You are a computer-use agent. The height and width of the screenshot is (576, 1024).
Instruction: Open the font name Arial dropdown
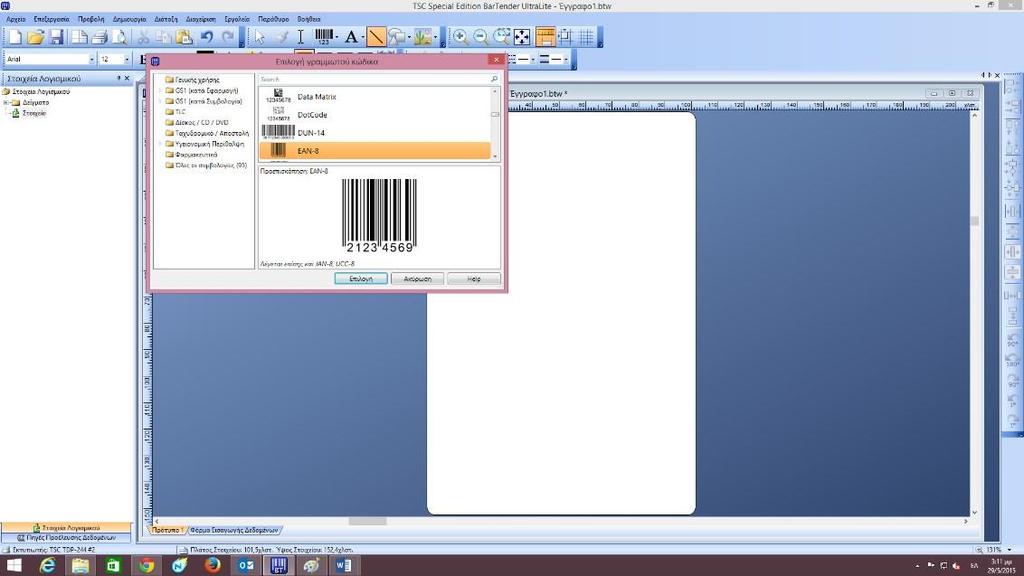pos(91,59)
